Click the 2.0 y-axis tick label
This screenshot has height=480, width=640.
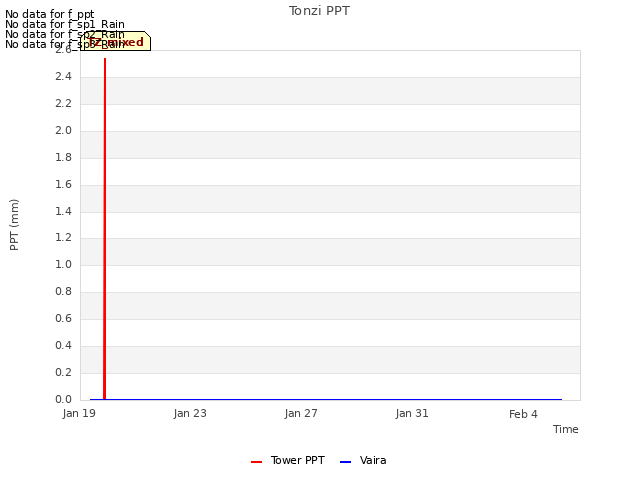click(x=63, y=130)
